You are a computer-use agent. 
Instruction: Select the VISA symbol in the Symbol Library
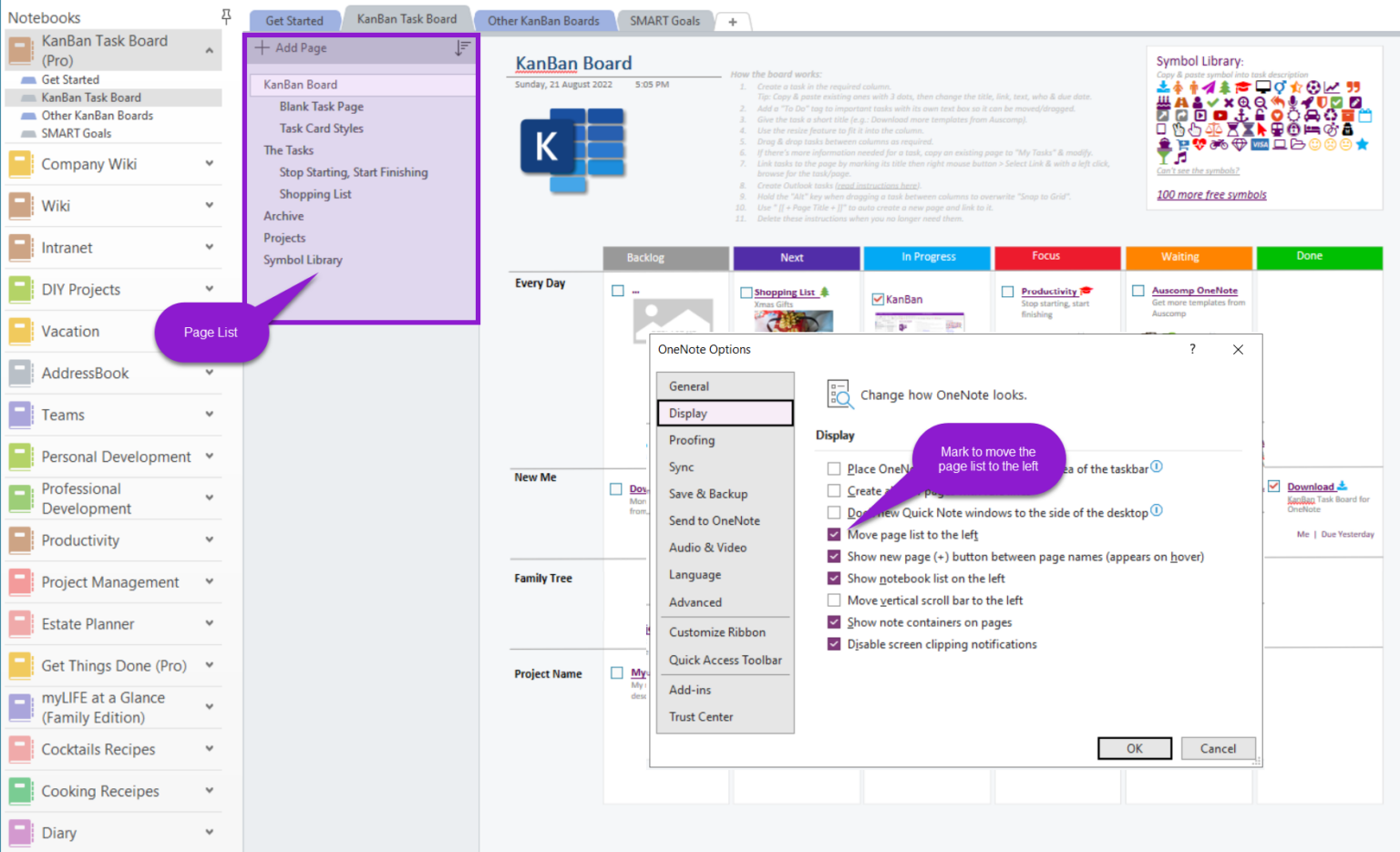pyautogui.click(x=1260, y=144)
